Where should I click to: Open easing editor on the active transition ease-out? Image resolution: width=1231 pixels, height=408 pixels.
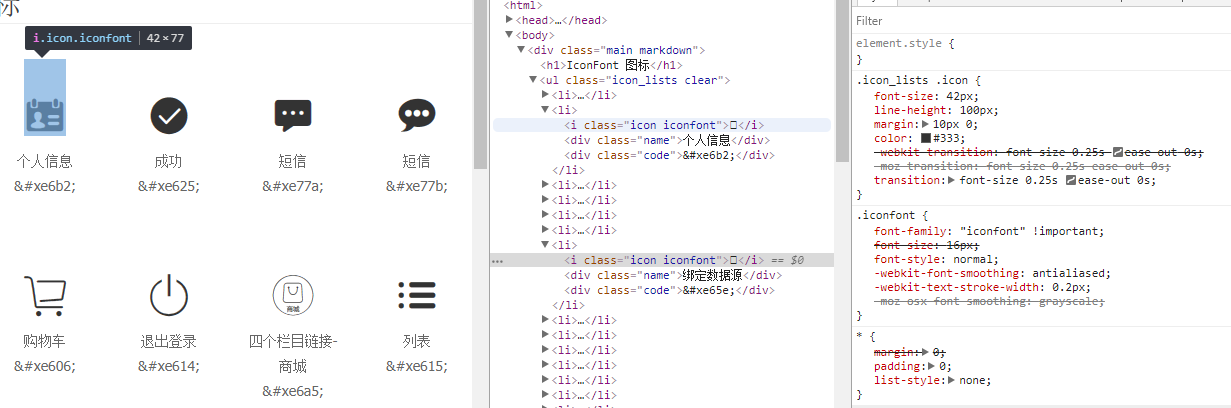click(x=1072, y=180)
